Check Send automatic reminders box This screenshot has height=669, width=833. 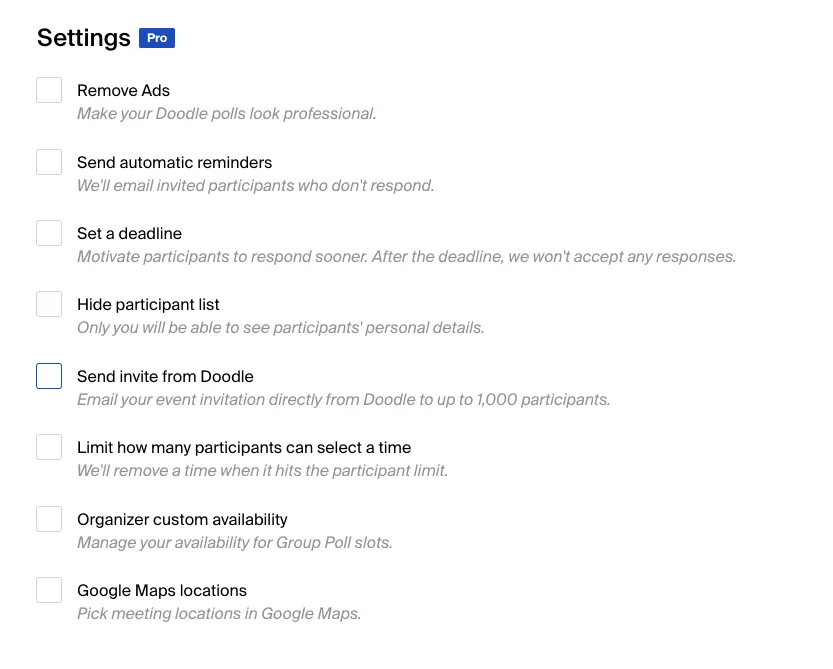click(x=49, y=162)
